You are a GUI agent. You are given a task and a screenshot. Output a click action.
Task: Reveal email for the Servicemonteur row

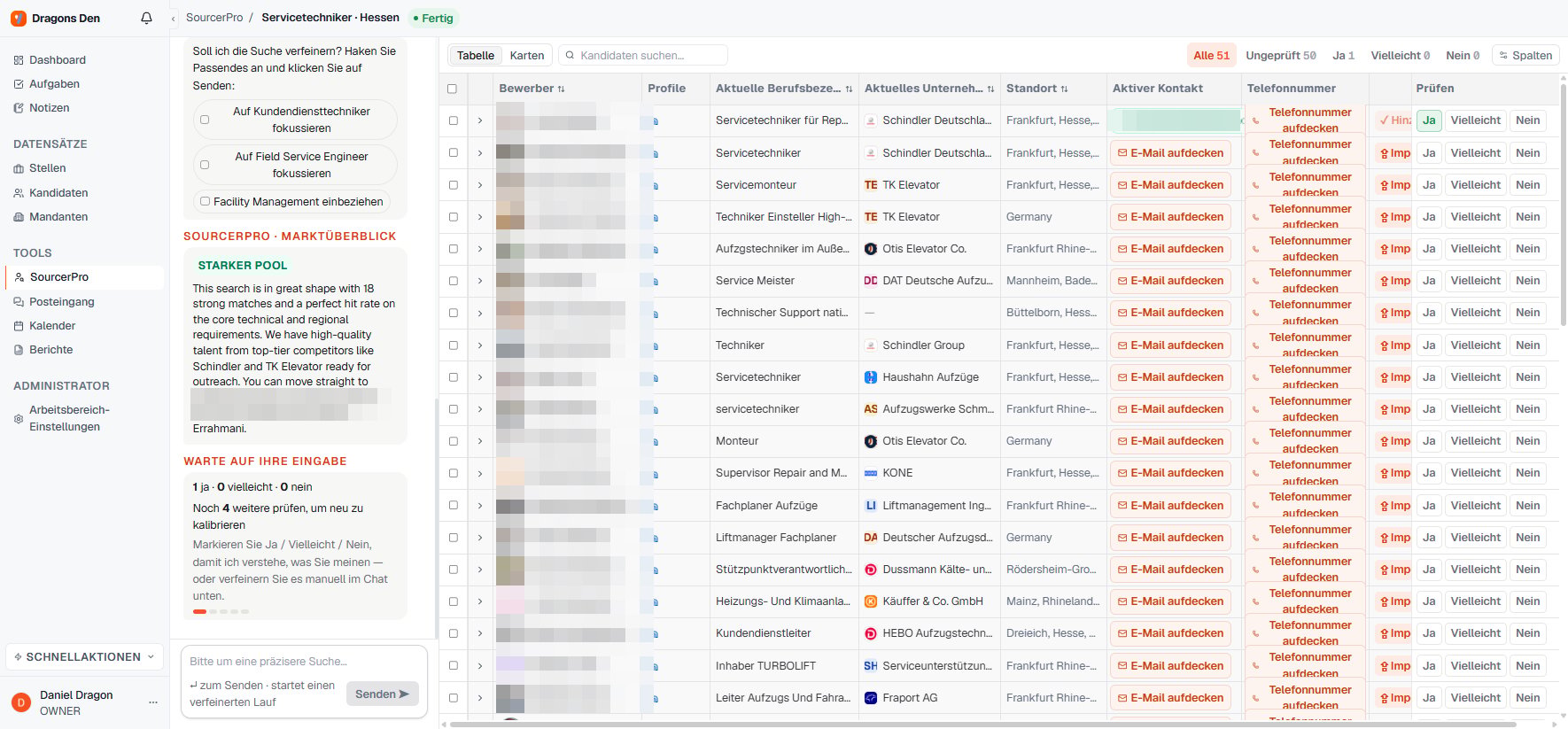coord(1170,185)
